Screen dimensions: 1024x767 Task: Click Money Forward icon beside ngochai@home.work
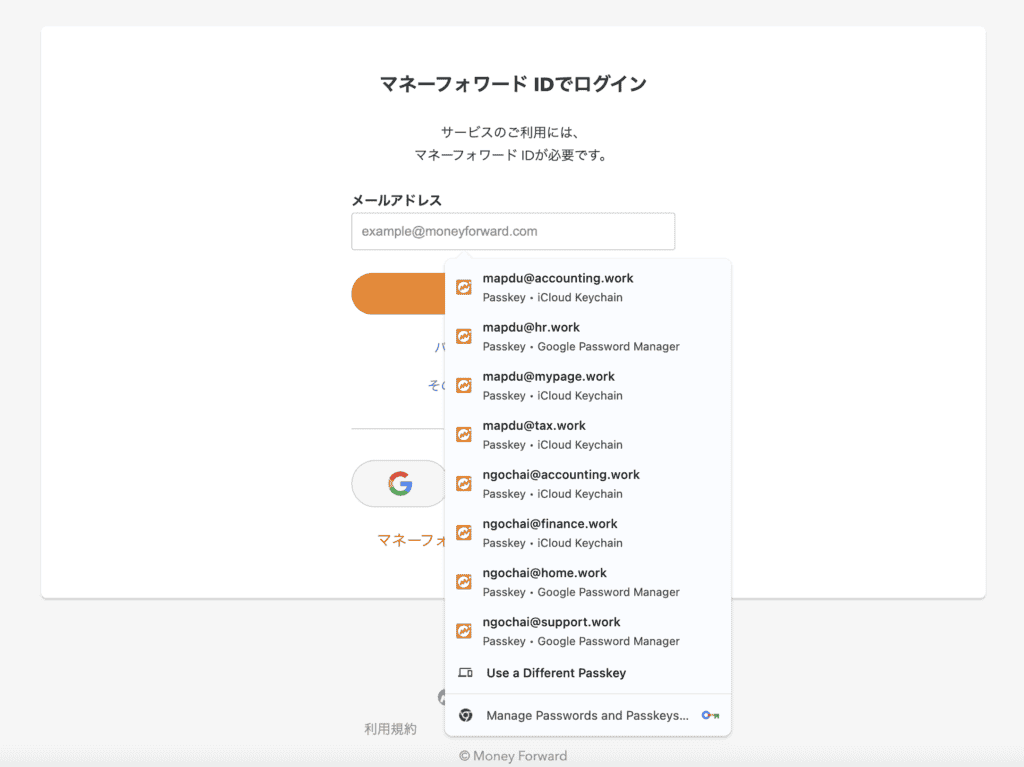(x=464, y=581)
